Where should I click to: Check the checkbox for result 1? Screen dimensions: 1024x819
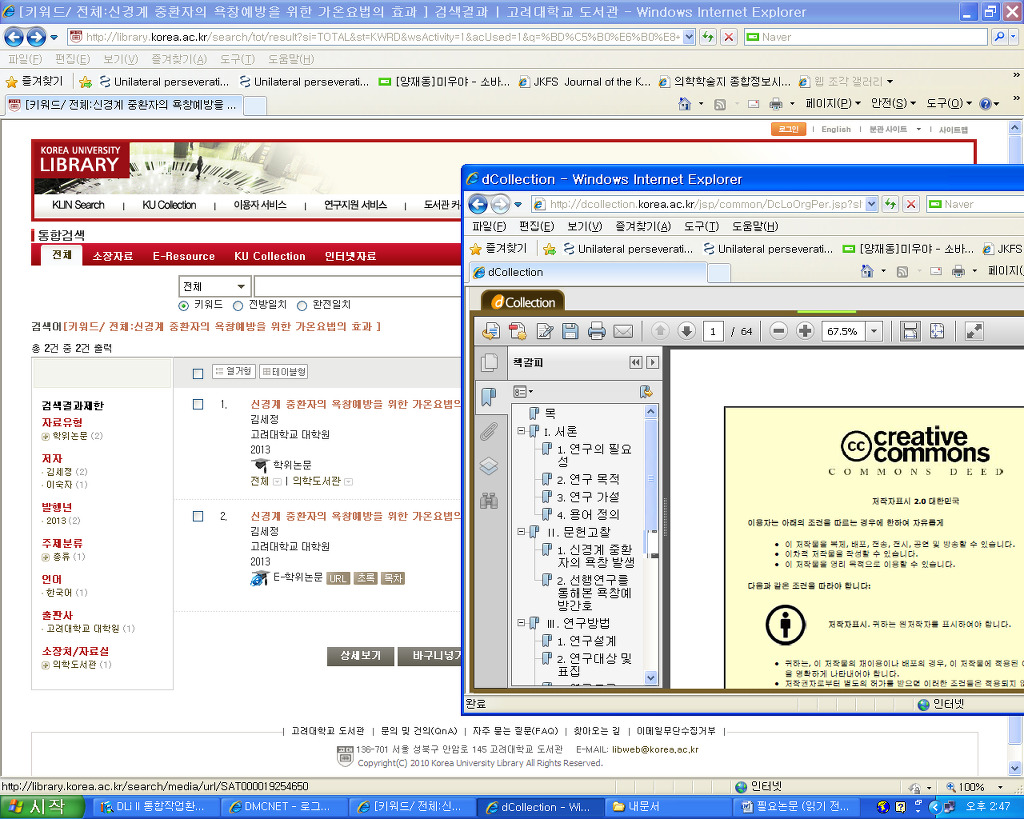point(198,404)
